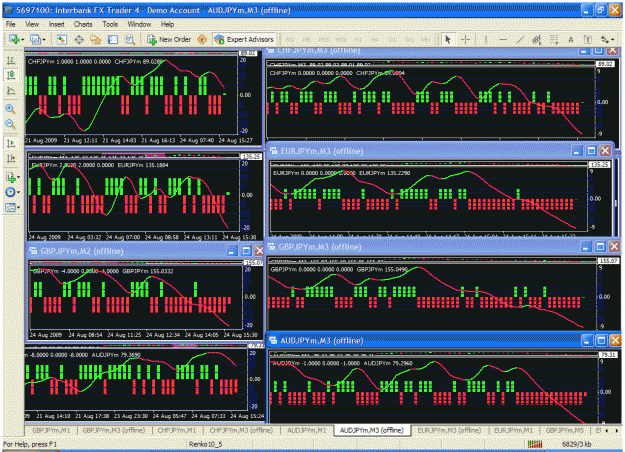The height and width of the screenshot is (452, 625).
Task: Toggle the Chart Shift icon
Action: [11, 159]
